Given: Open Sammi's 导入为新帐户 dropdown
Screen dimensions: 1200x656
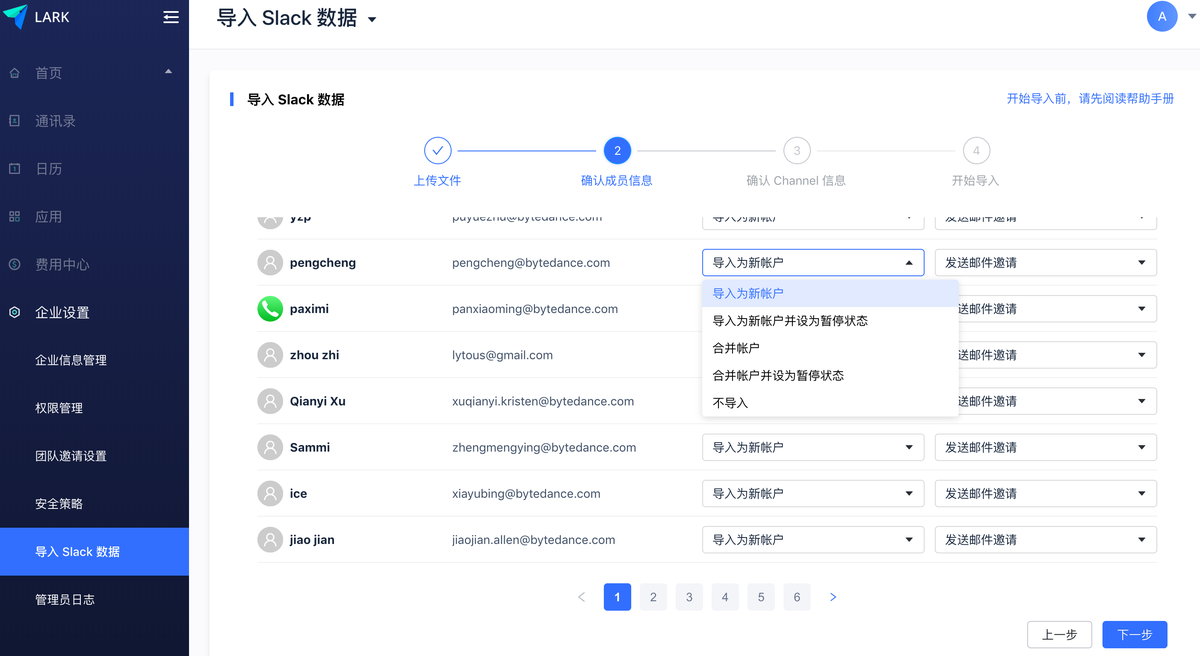Looking at the screenshot, I should [x=812, y=447].
